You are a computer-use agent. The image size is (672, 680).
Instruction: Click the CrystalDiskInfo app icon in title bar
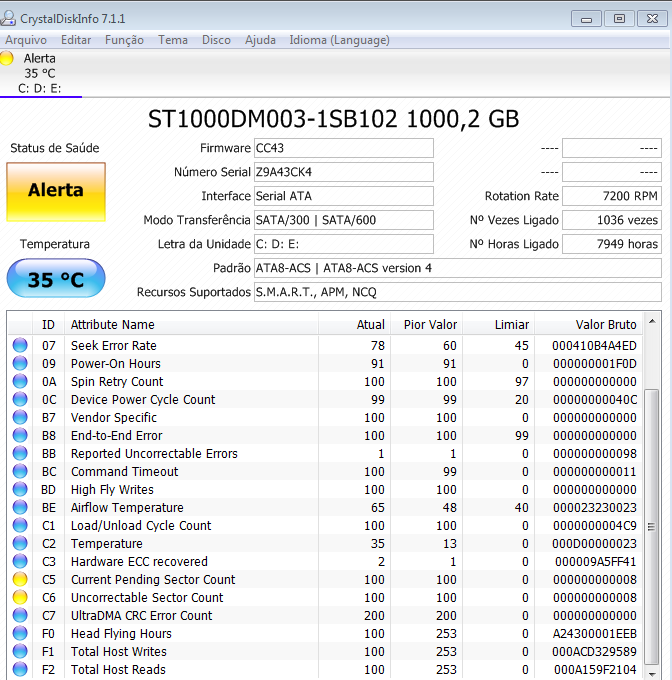(10, 19)
